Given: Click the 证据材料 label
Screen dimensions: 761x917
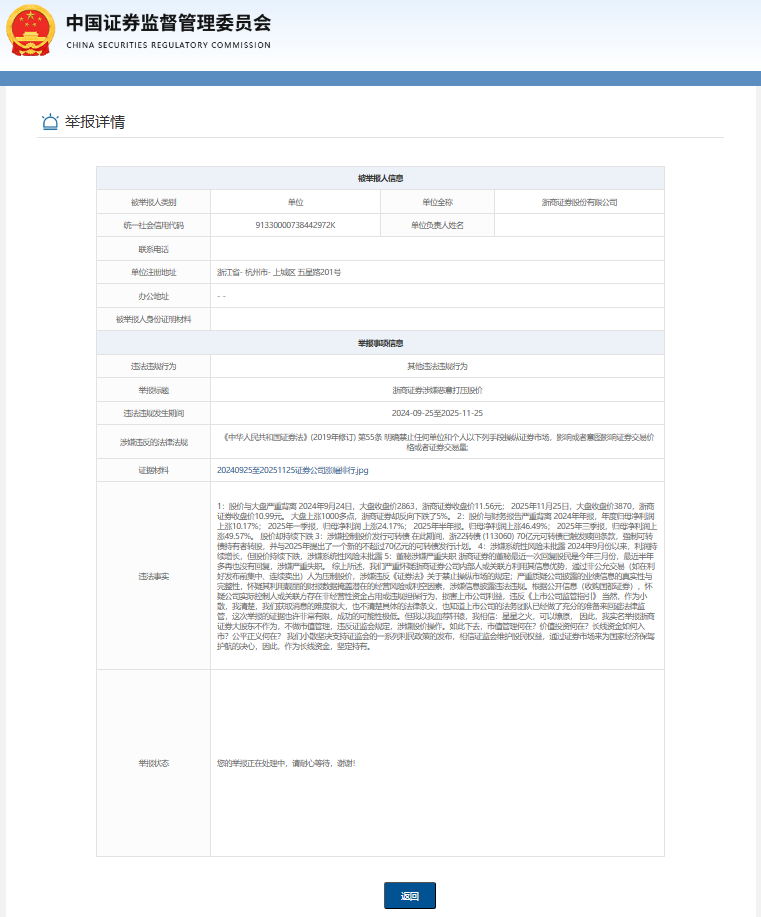Looking at the screenshot, I should tap(153, 470).
